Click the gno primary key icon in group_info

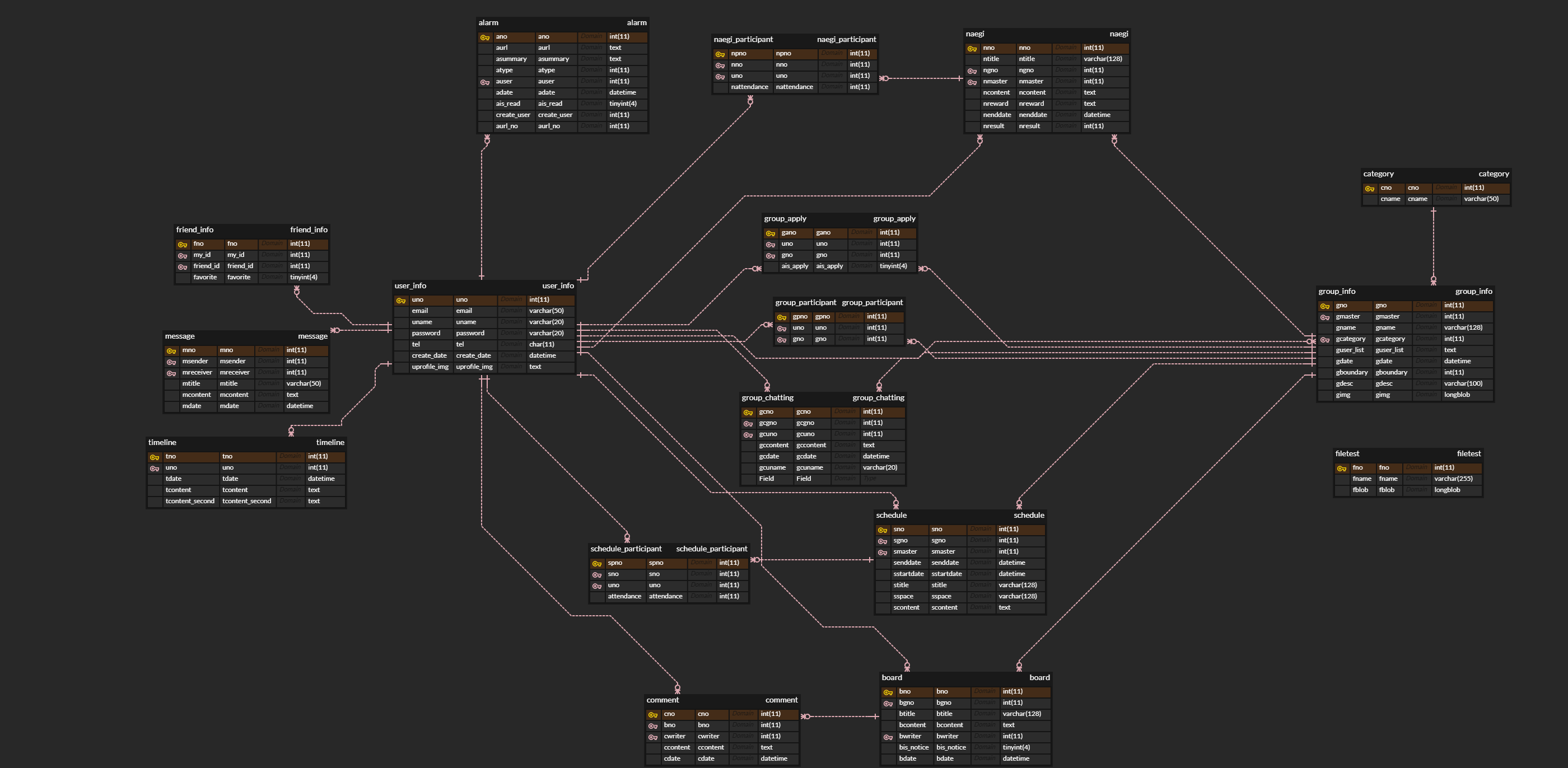pos(1325,306)
